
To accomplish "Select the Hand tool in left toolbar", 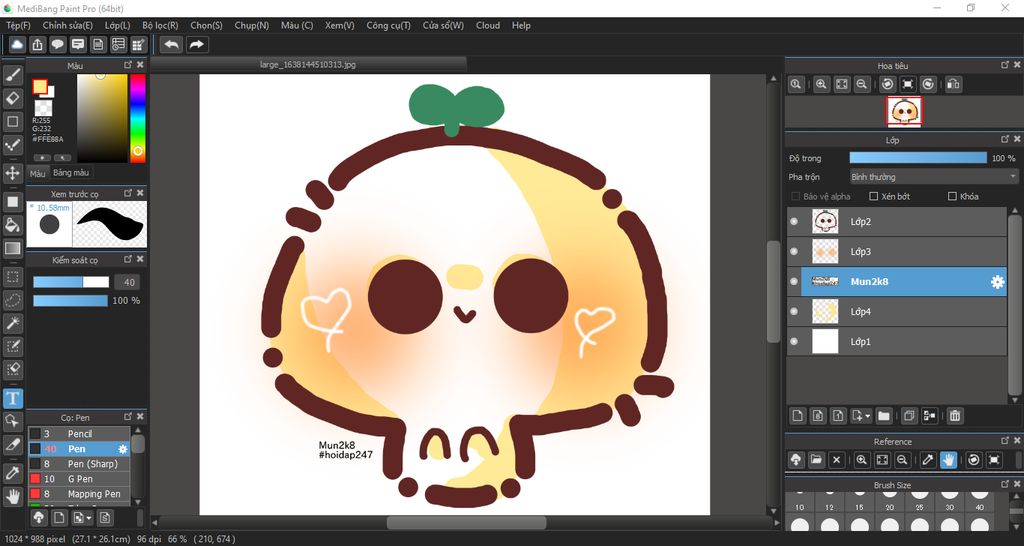I will pyautogui.click(x=12, y=497).
